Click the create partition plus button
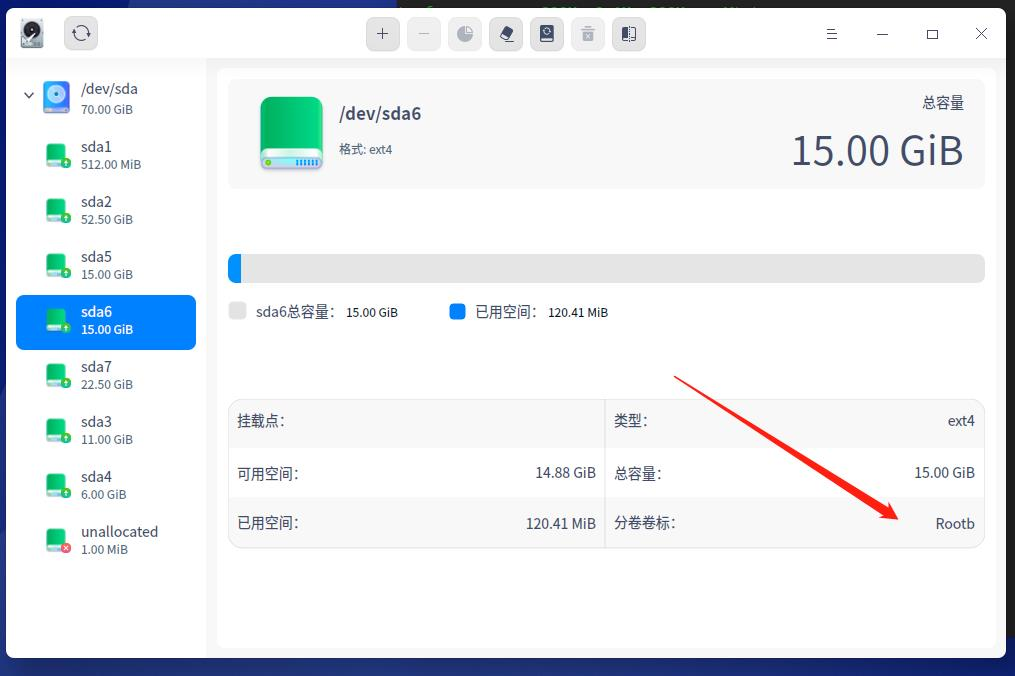 point(383,34)
